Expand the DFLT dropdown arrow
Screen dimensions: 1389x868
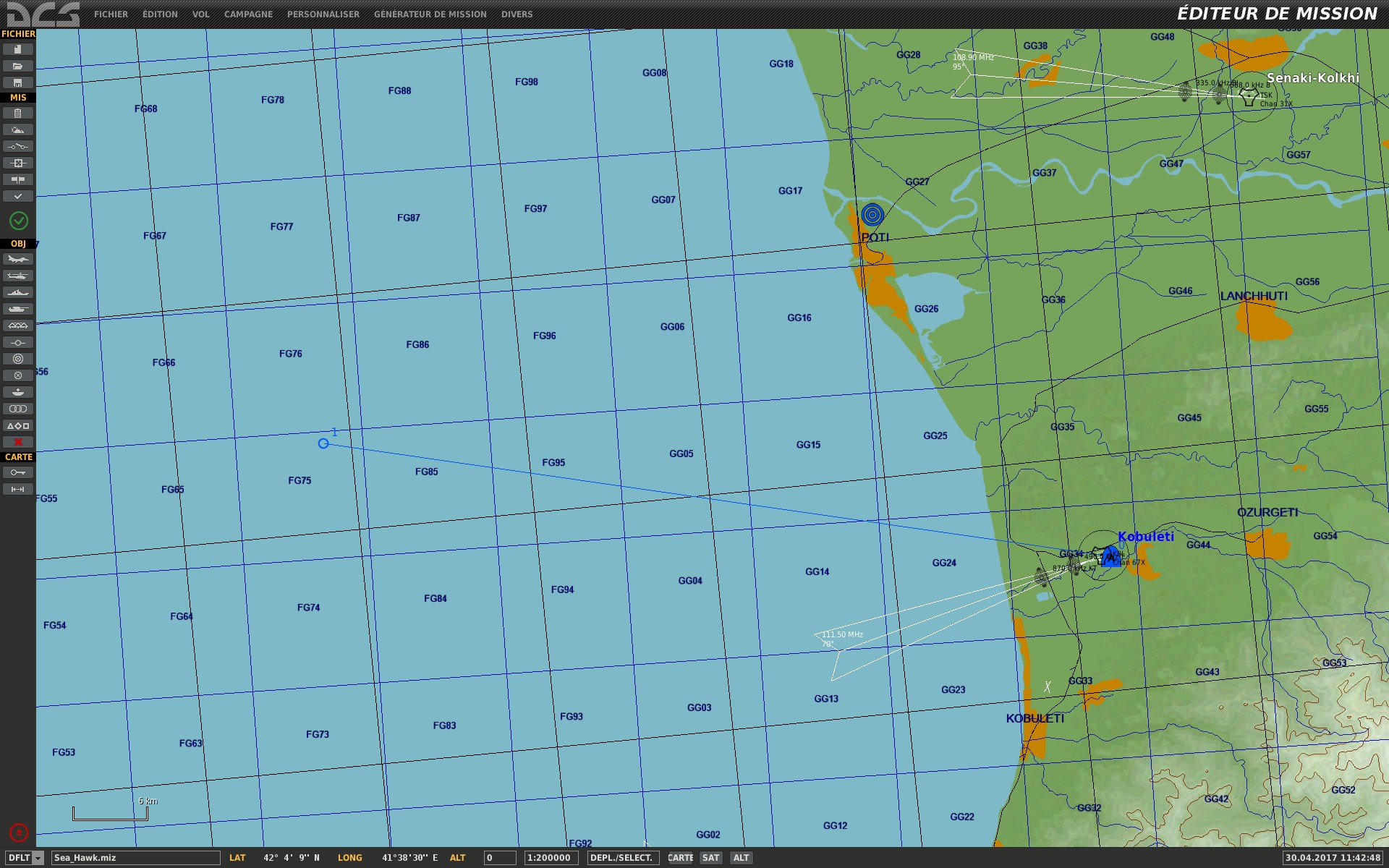(38, 858)
